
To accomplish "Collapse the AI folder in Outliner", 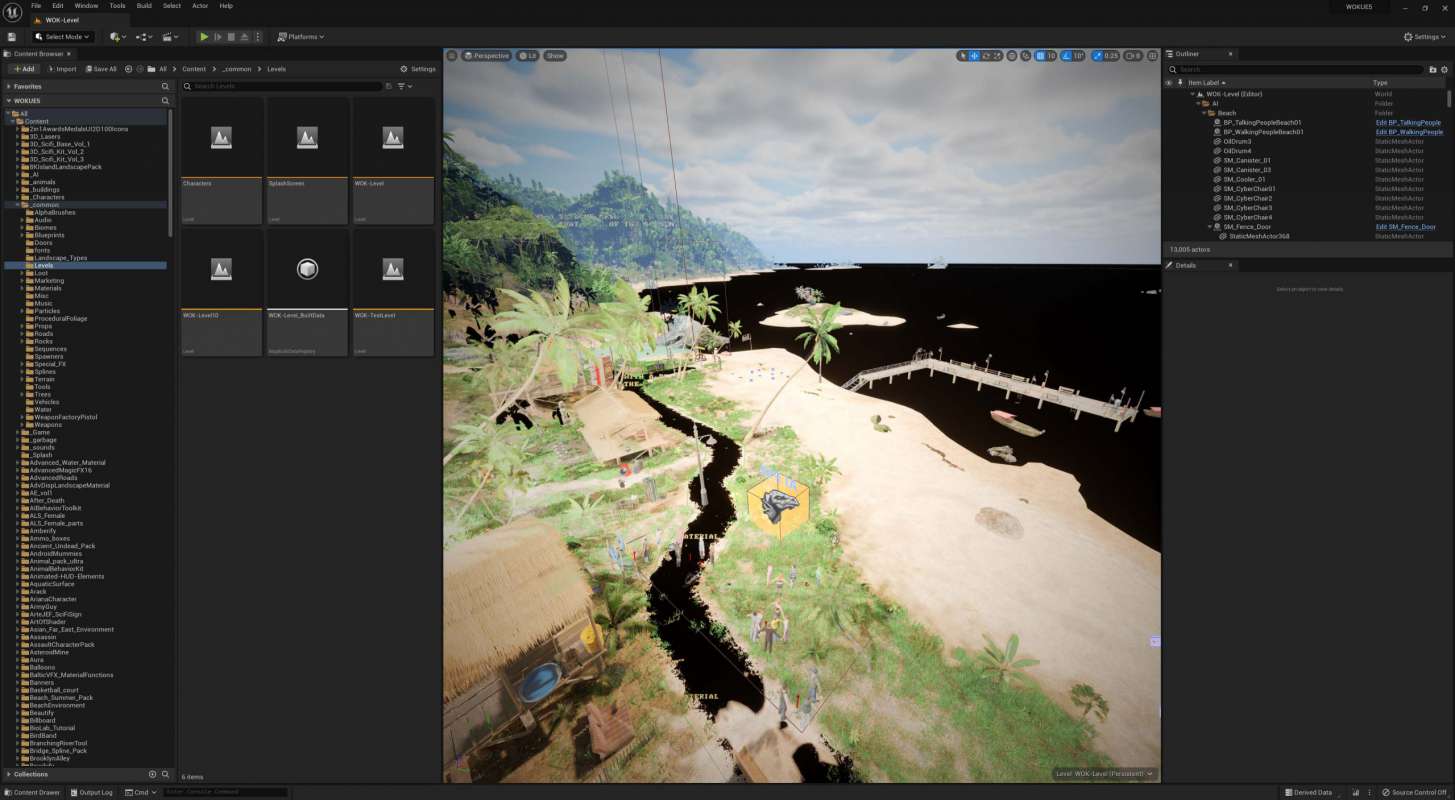I will (x=1200, y=103).
